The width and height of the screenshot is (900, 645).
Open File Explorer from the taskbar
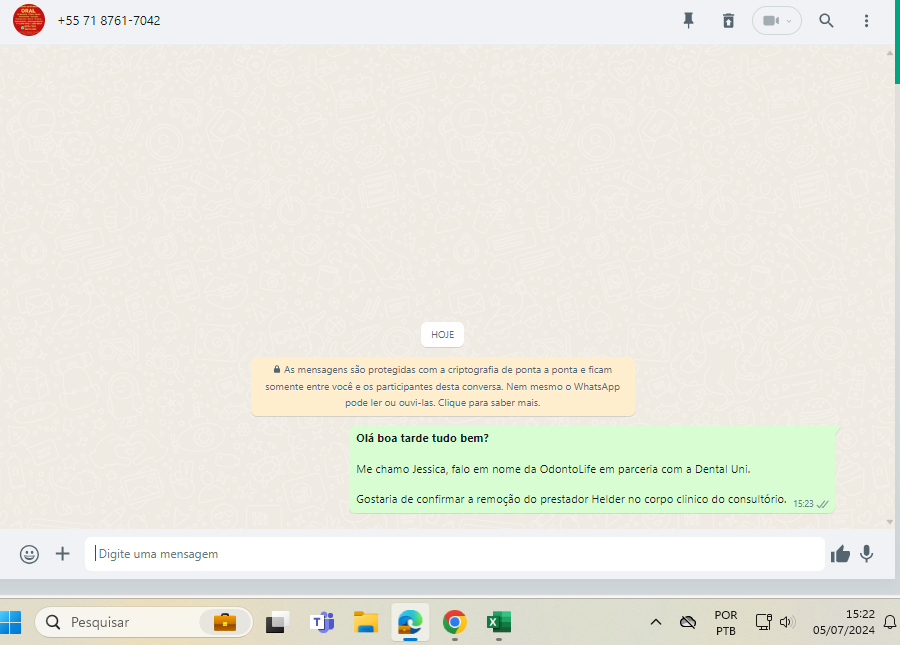point(366,622)
